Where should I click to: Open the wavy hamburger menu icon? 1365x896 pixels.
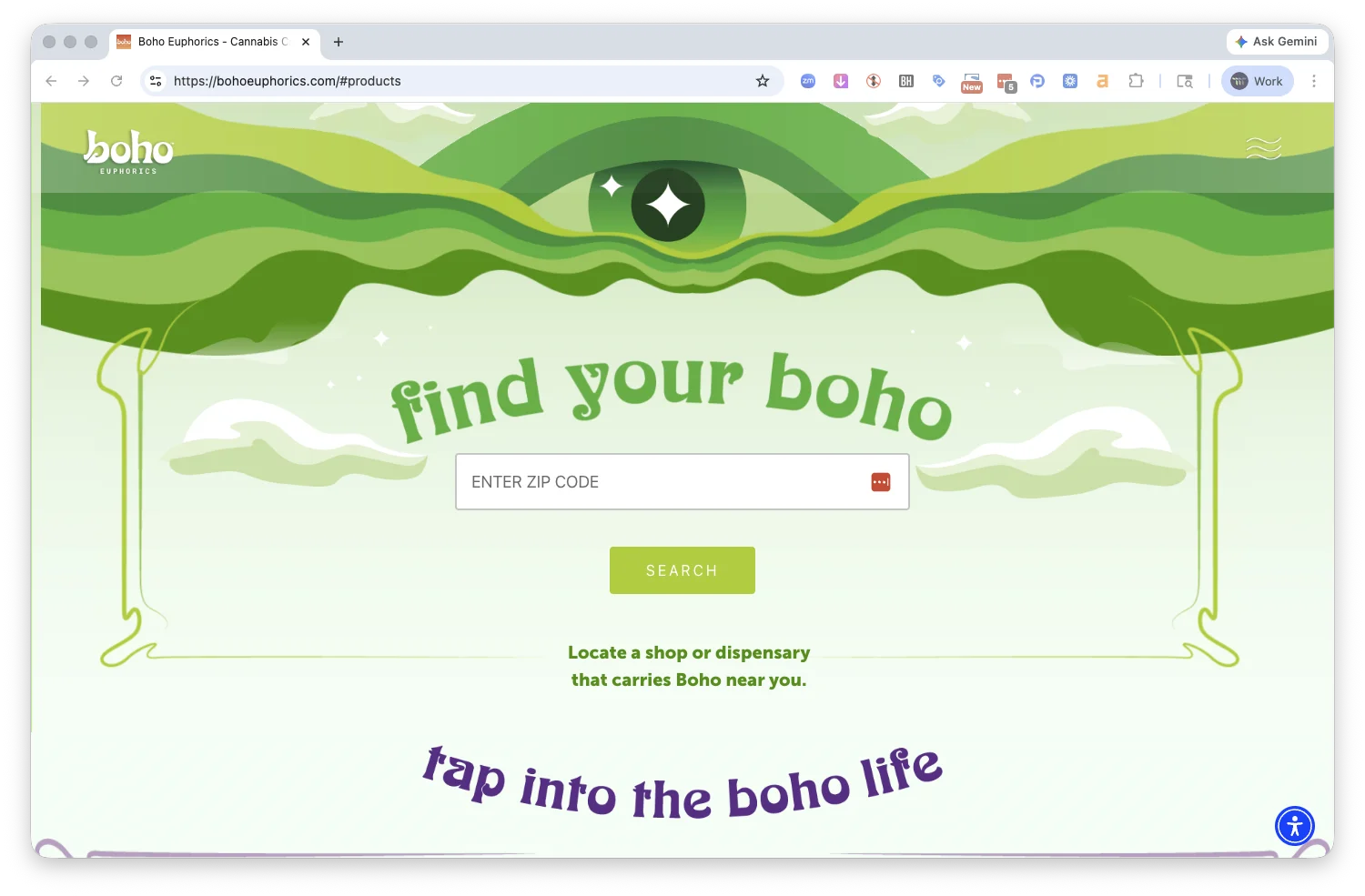tap(1263, 147)
